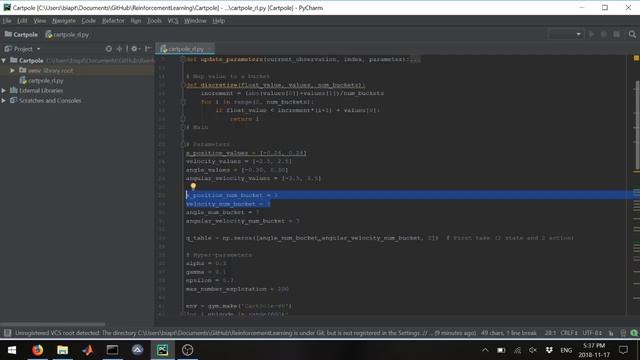
Task: Toggle fold marker beside discretize definition
Action: (x=183, y=85)
